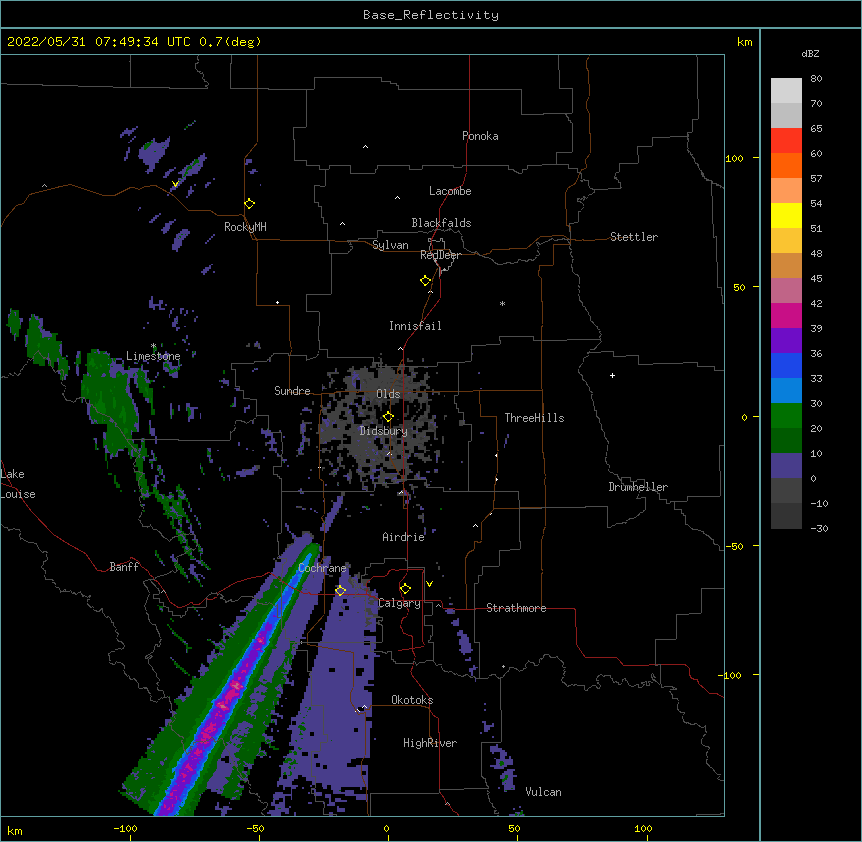The height and width of the screenshot is (842, 862).
Task: Pick the purple 36-39 dBZ legend color
Action: (x=786, y=340)
